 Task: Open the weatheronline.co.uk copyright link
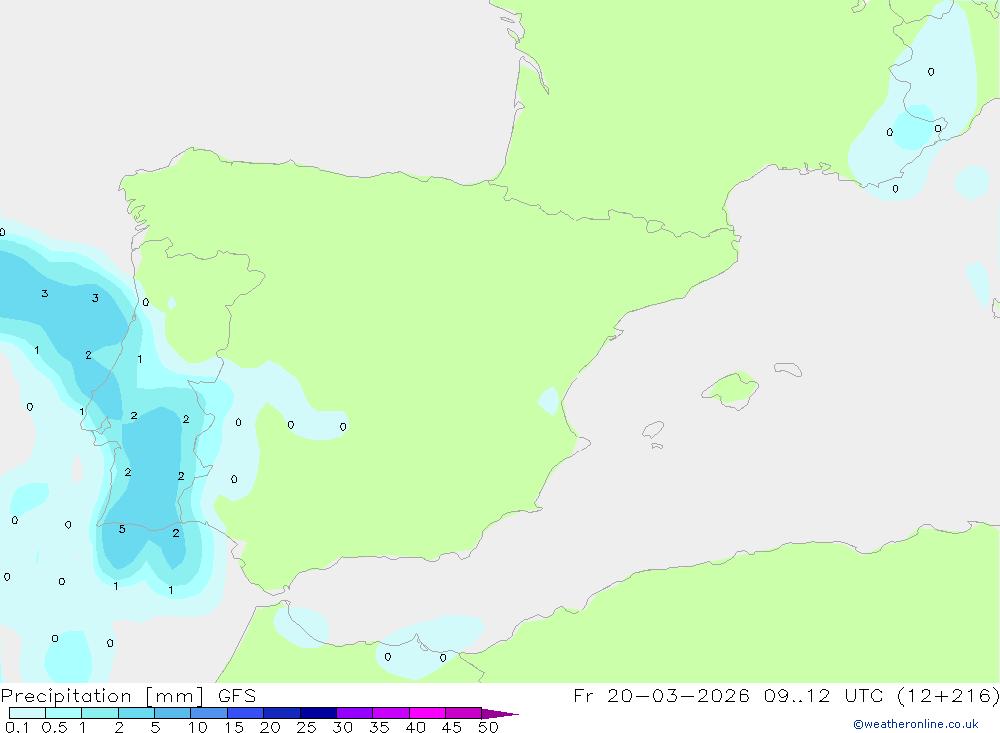pos(916,724)
